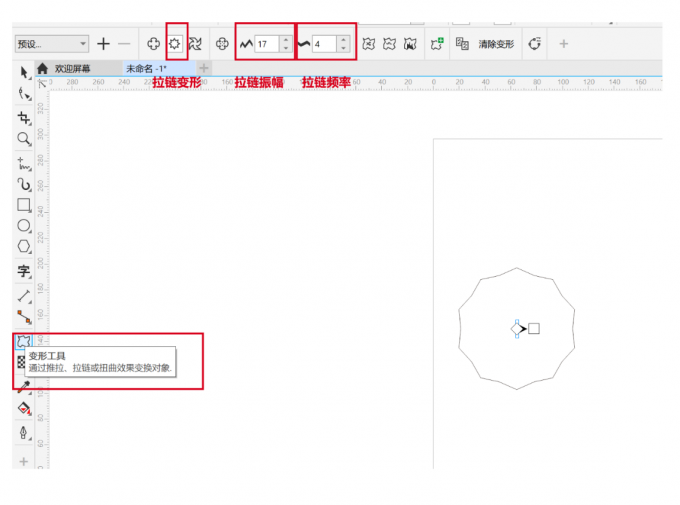This screenshot has height=505, width=680.
Task: Toggle Local Distortion option
Action: pyautogui.click(x=410, y=44)
